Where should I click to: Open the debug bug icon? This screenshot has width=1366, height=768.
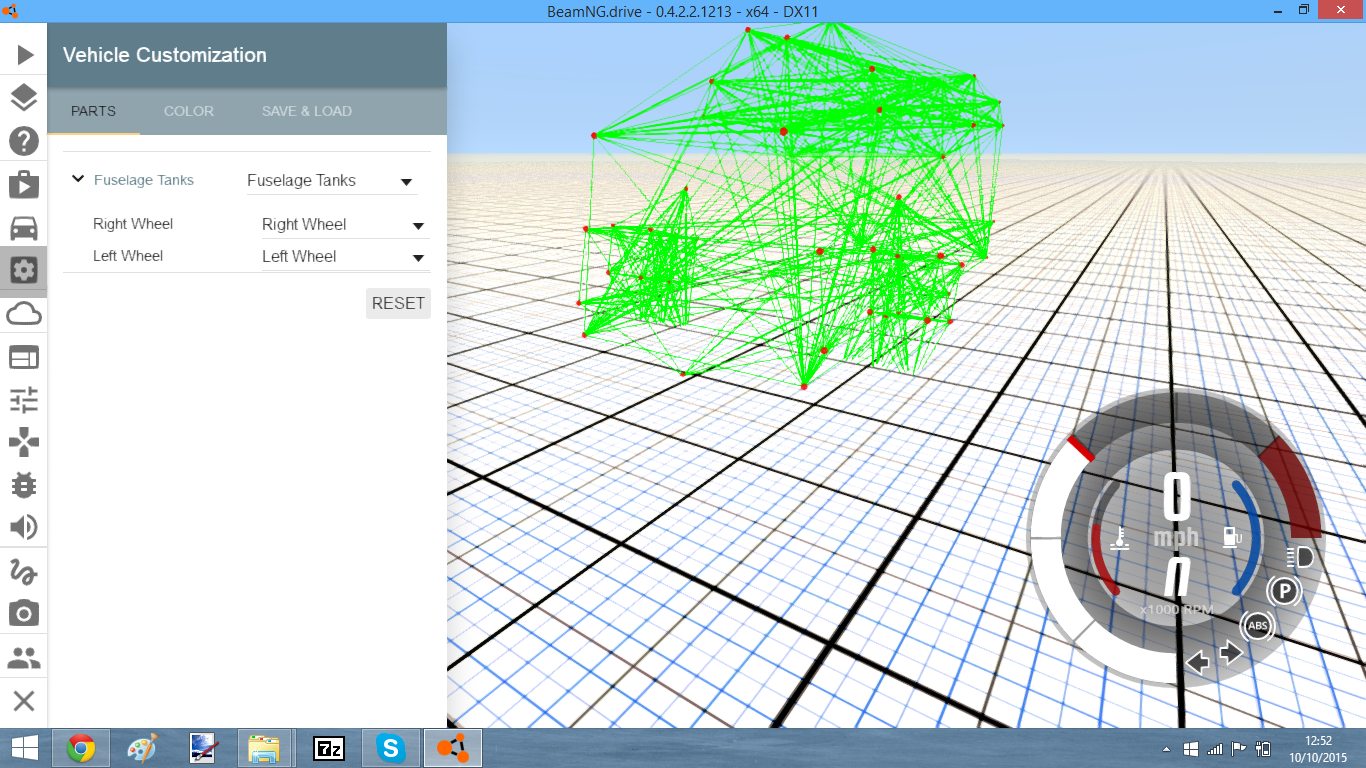(24, 485)
